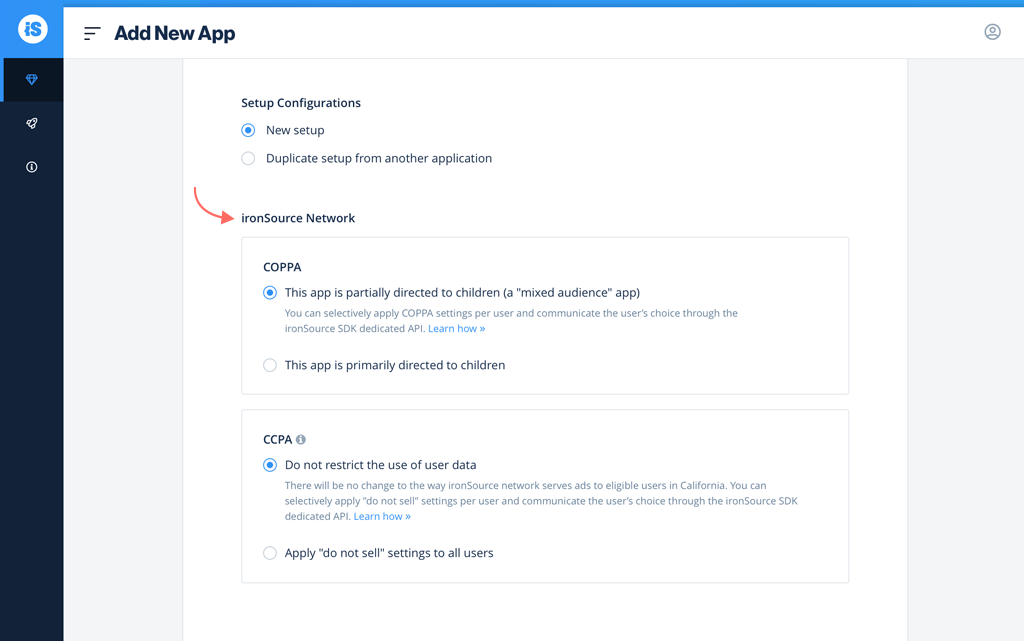
Task: Click the CCPA section label
Action: 278,439
